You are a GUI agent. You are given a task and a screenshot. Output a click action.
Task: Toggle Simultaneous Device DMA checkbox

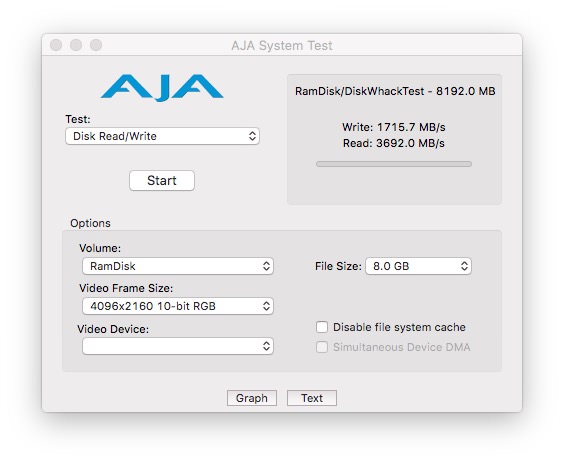pyautogui.click(x=322, y=347)
